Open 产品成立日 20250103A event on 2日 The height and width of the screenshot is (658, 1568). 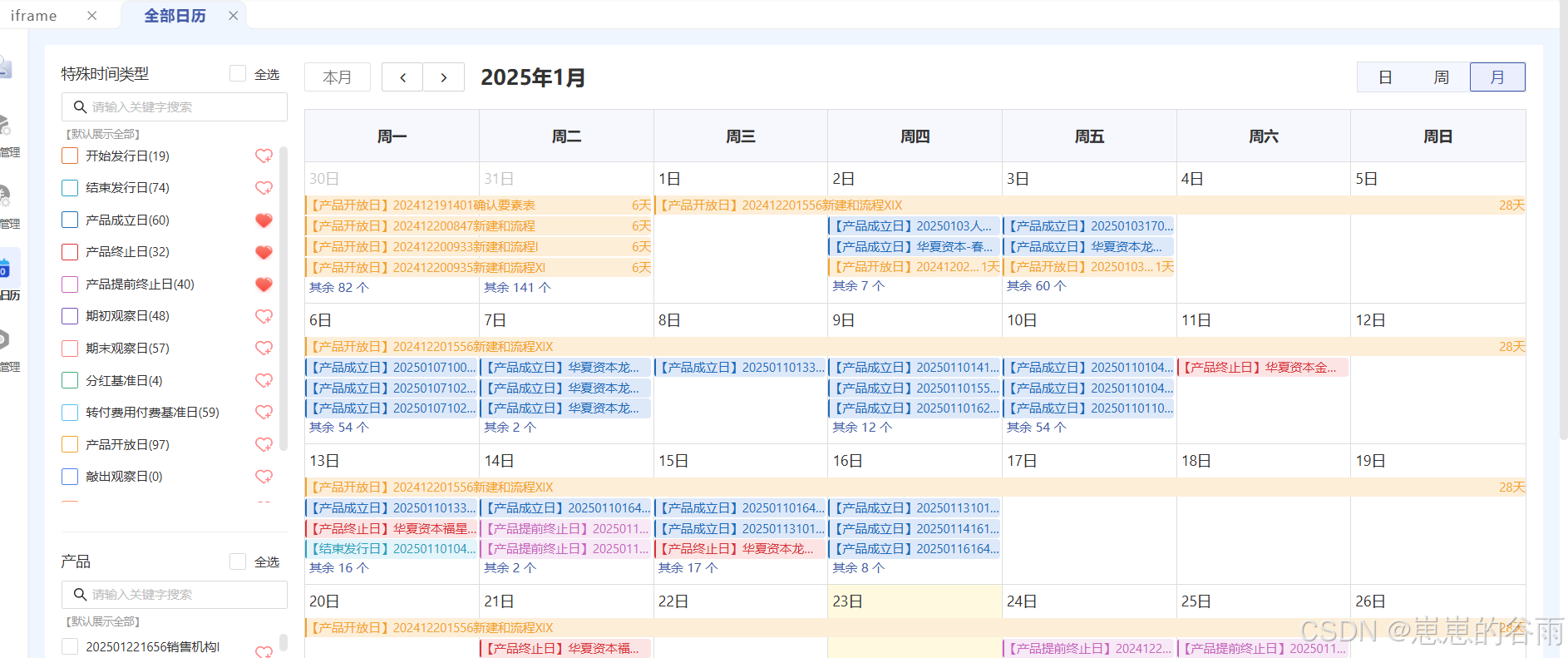pos(914,226)
